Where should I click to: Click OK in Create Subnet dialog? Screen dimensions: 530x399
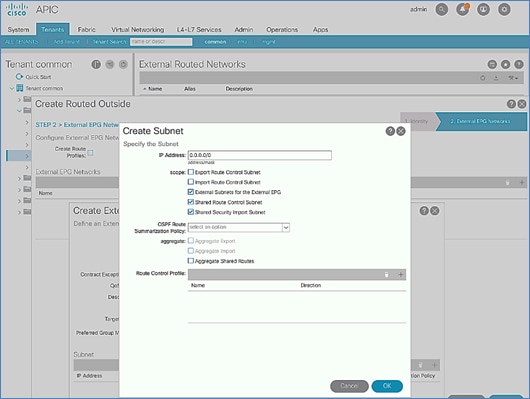coord(387,386)
